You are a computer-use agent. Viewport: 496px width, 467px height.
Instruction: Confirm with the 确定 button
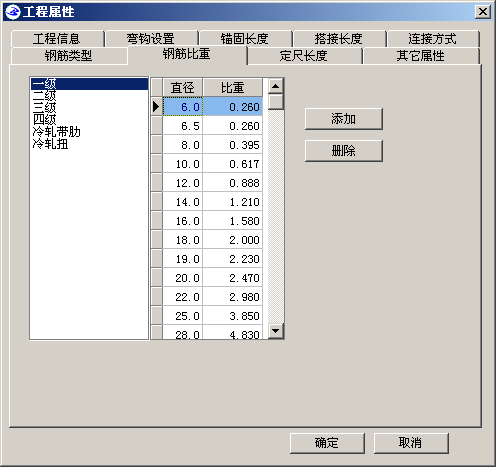point(327,443)
